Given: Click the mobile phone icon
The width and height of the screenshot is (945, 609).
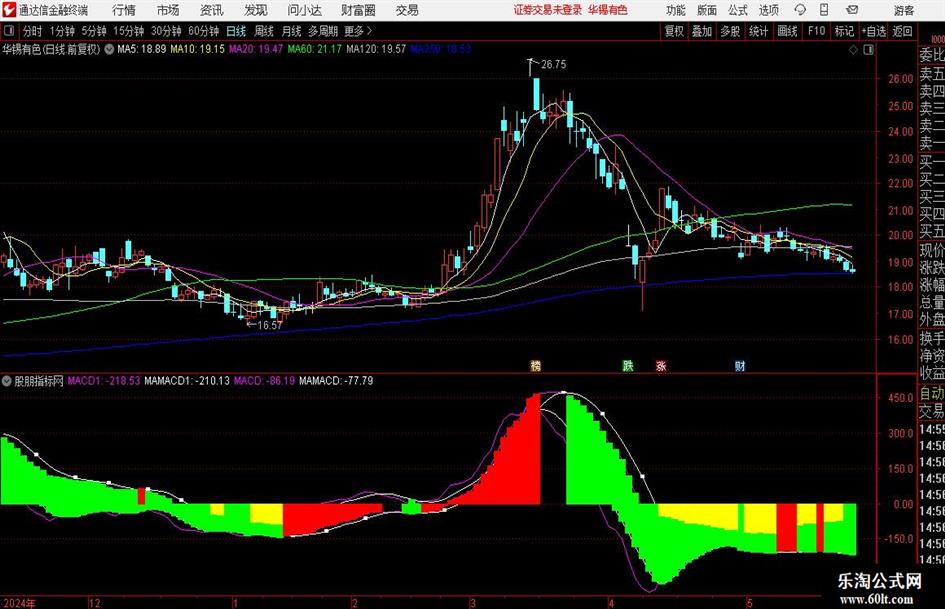Looking at the screenshot, I should 824,10.
